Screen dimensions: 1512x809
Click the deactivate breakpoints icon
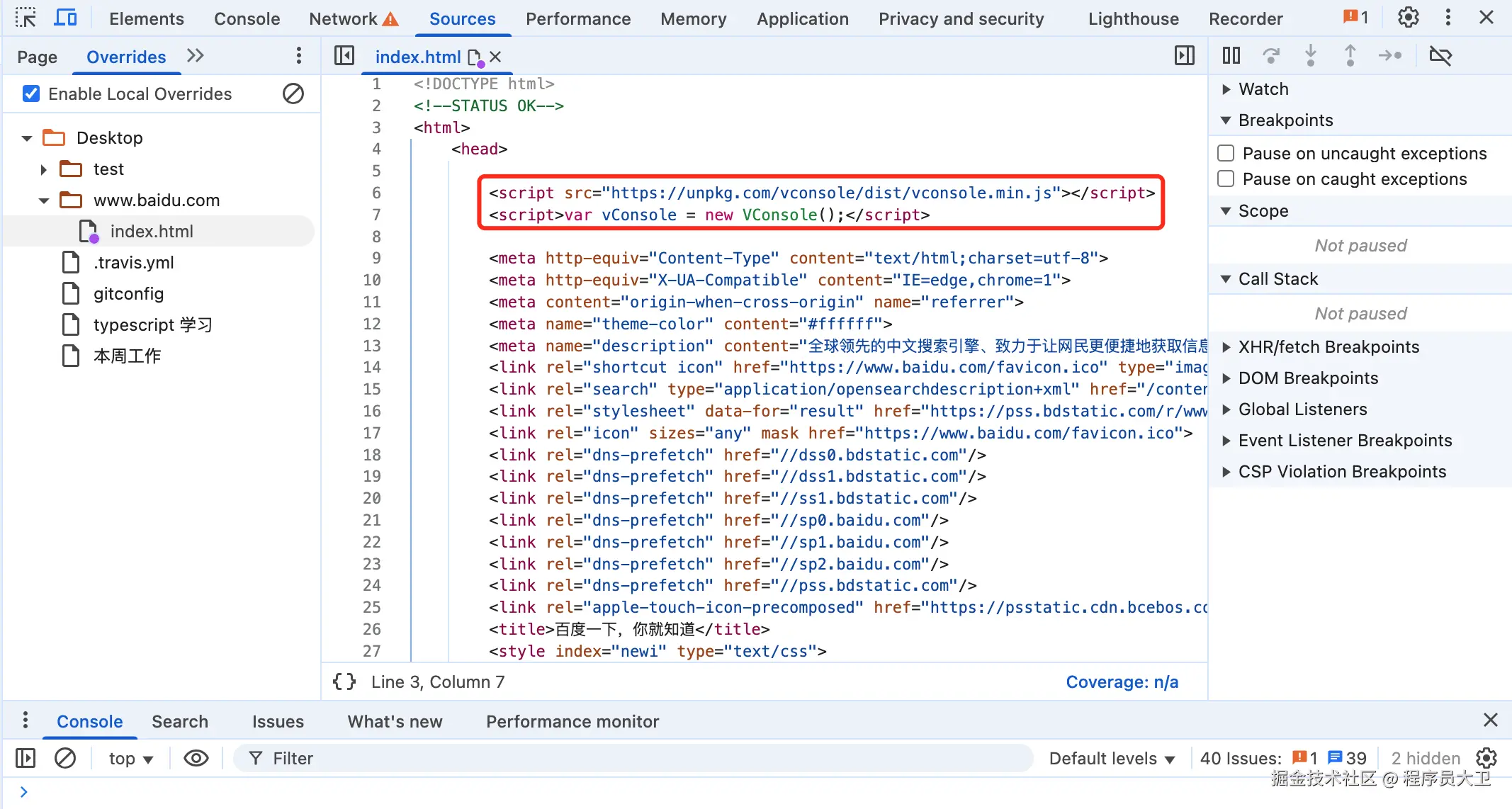(x=1440, y=55)
